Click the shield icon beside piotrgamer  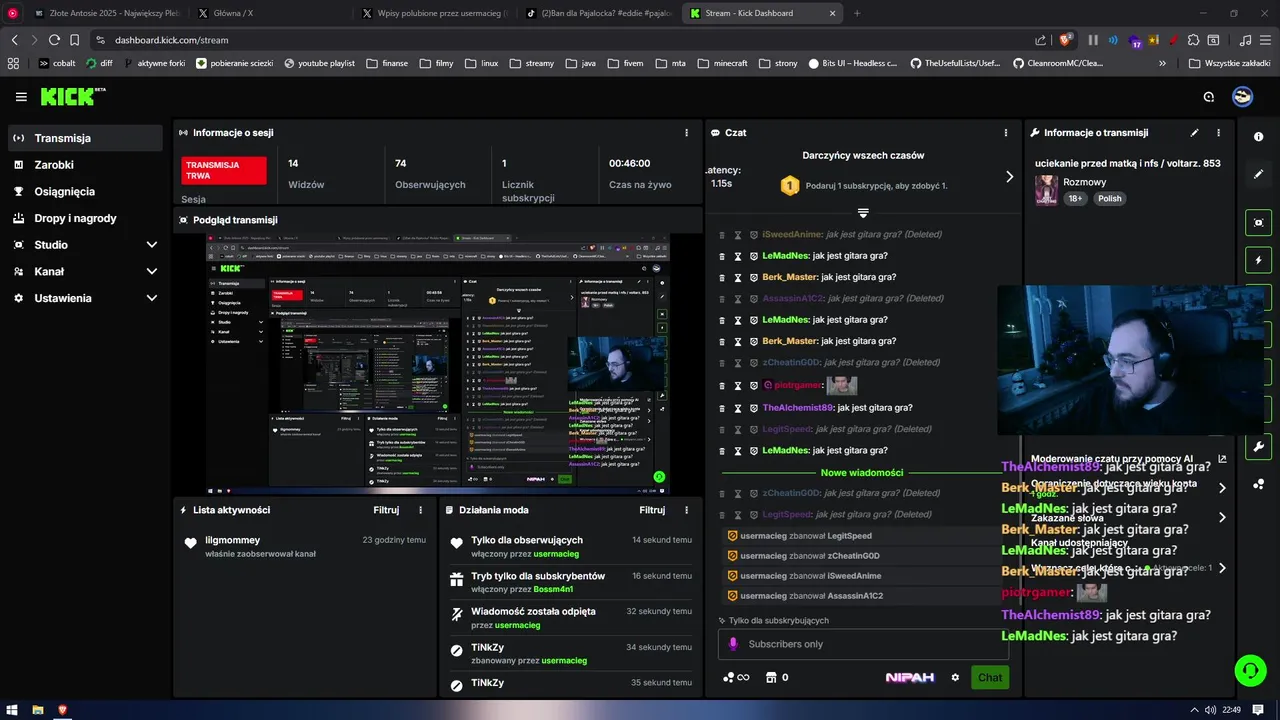(x=754, y=386)
